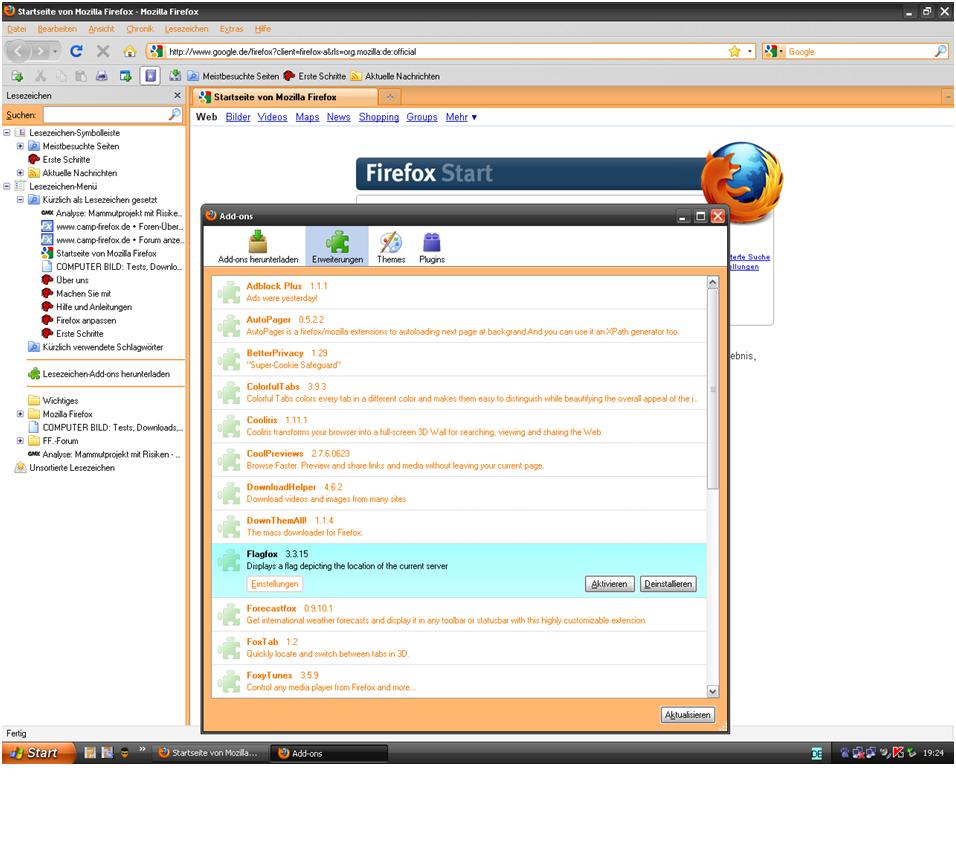Image resolution: width=956 pixels, height=866 pixels.
Task: Open the Hilfe menu
Action: [x=263, y=29]
